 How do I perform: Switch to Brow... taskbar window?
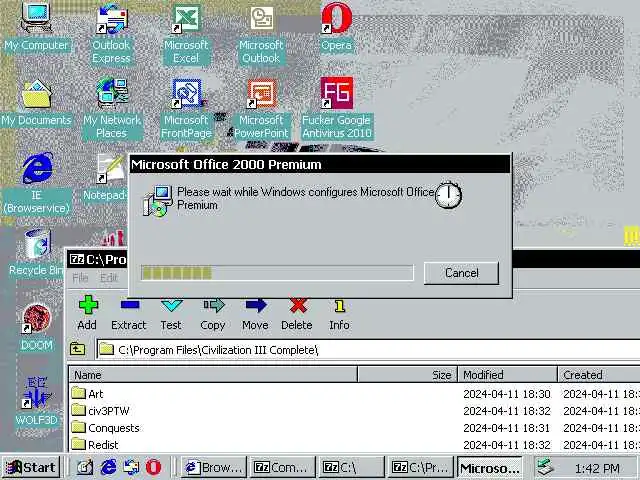tap(214, 467)
